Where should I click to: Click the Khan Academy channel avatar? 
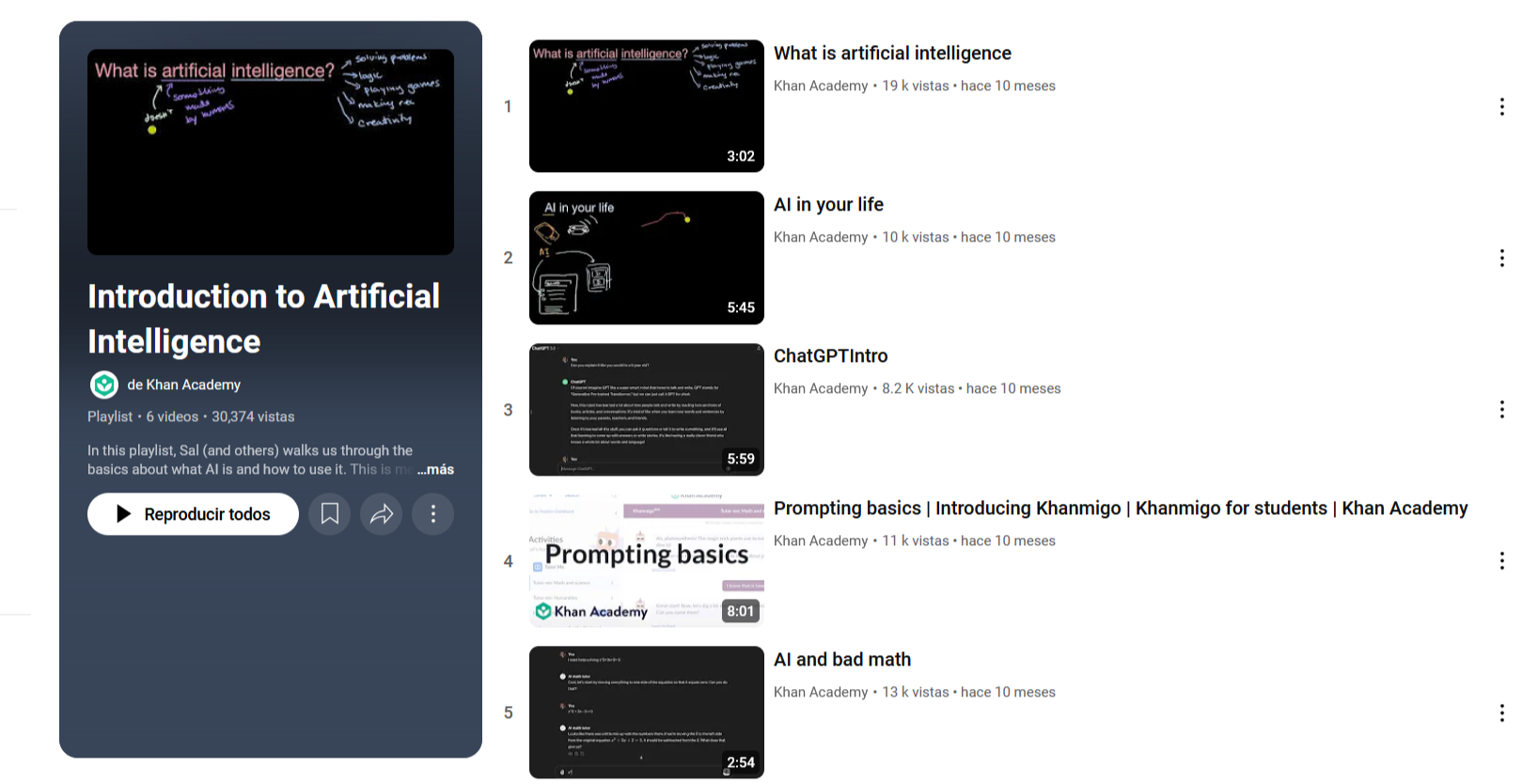point(103,384)
